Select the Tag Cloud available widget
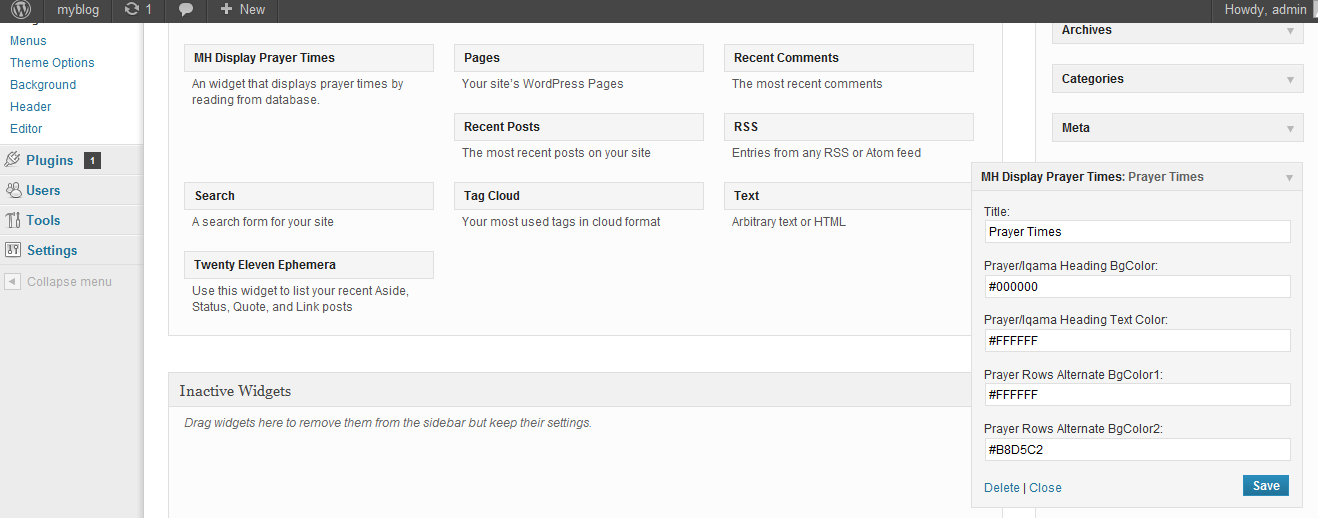The image size is (1318, 518). click(x=579, y=196)
